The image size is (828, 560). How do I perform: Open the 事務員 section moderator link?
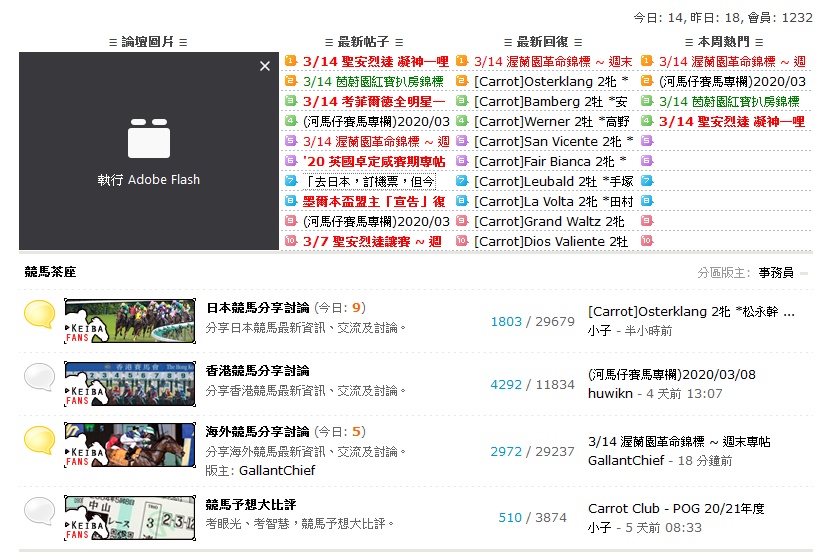point(776,272)
